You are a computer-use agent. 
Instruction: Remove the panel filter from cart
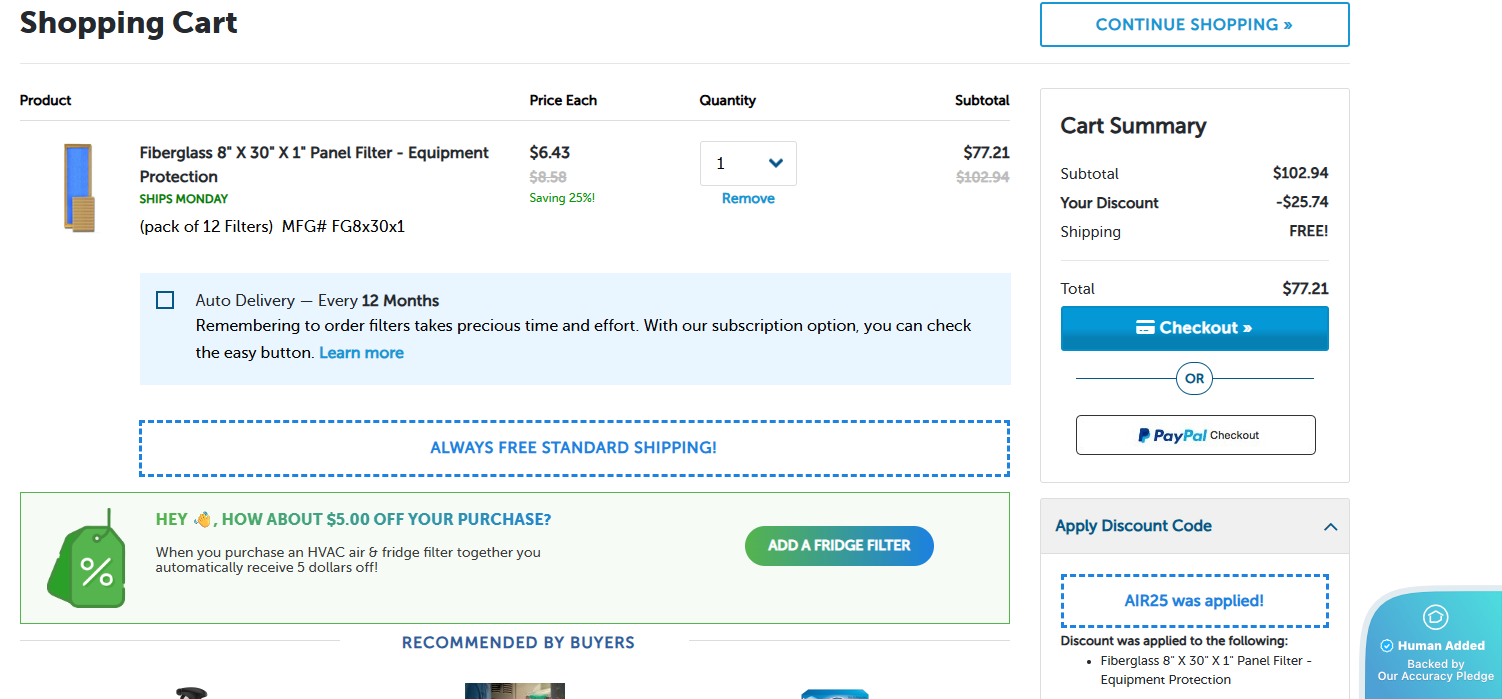click(x=748, y=199)
